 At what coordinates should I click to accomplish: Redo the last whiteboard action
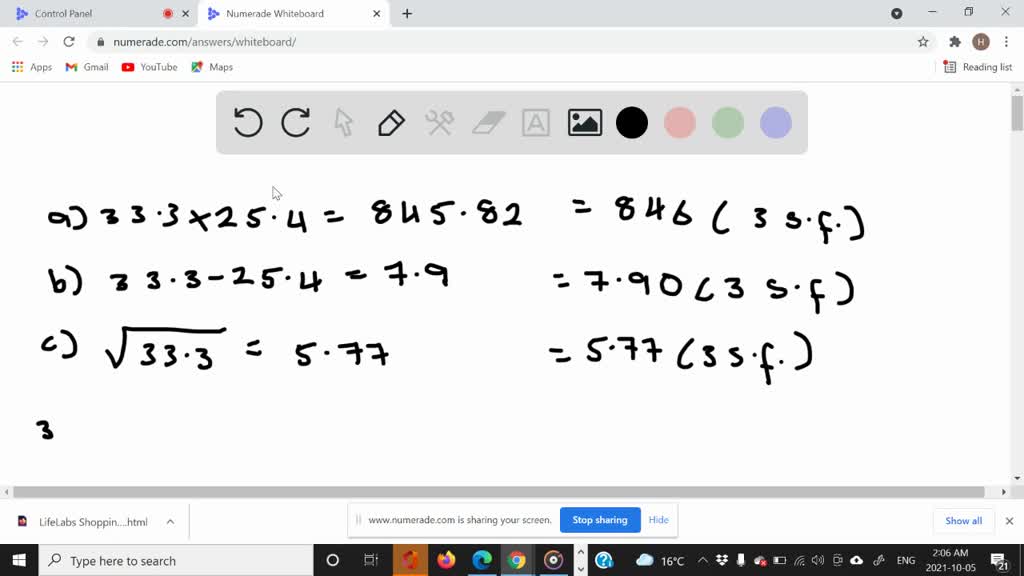(295, 122)
